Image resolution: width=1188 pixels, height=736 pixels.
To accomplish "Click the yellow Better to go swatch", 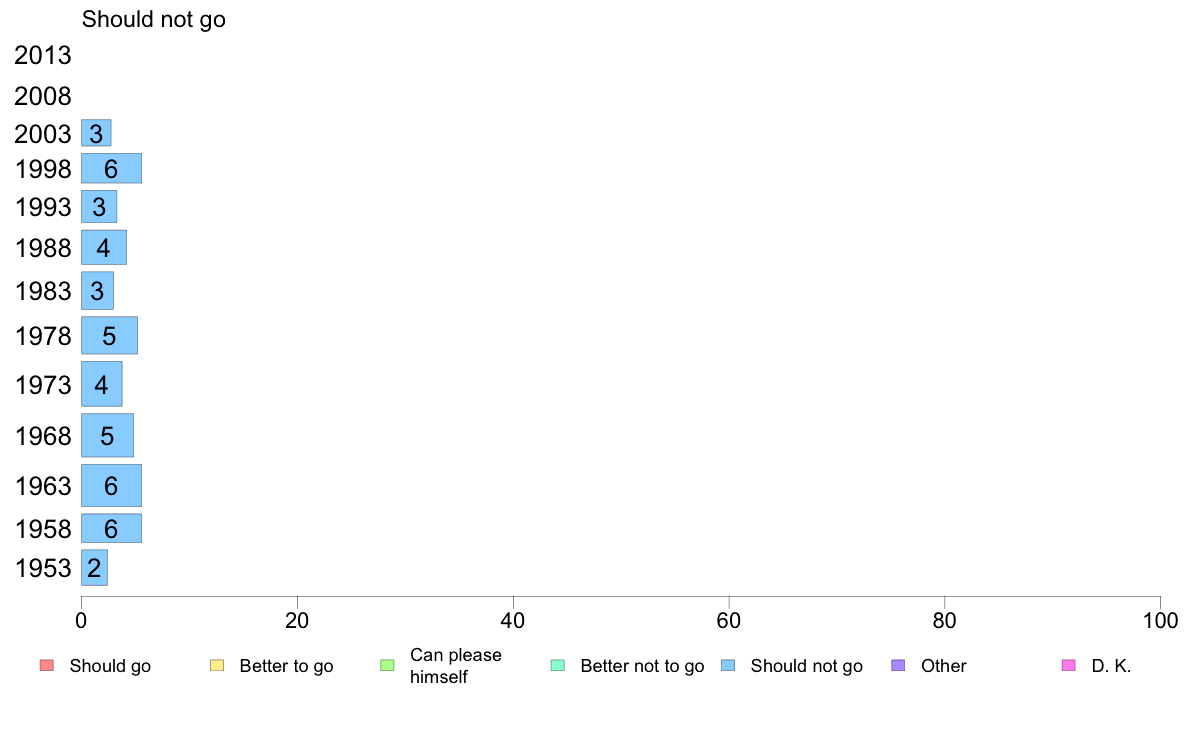I will [217, 666].
